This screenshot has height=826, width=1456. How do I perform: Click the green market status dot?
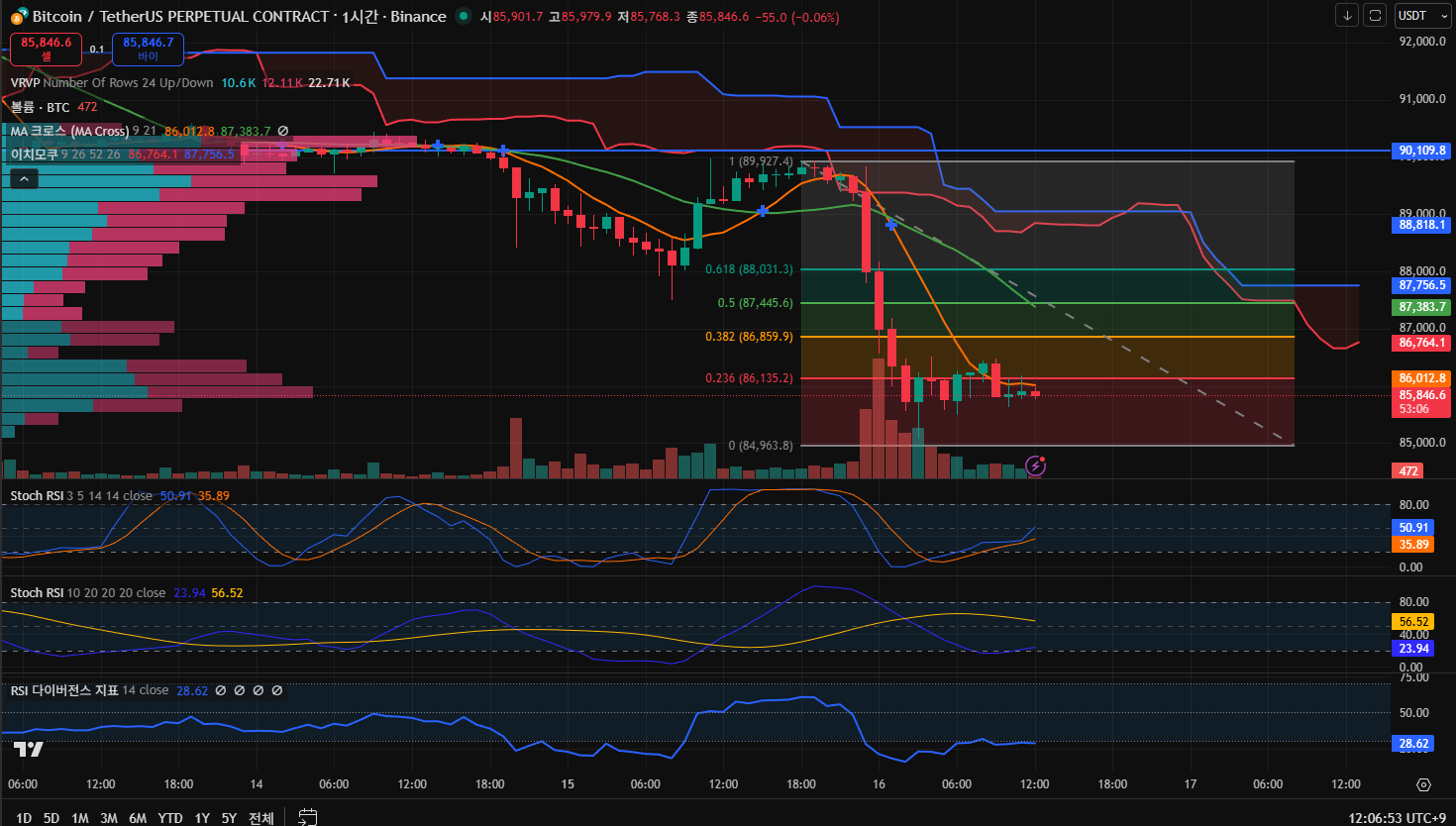tap(463, 16)
